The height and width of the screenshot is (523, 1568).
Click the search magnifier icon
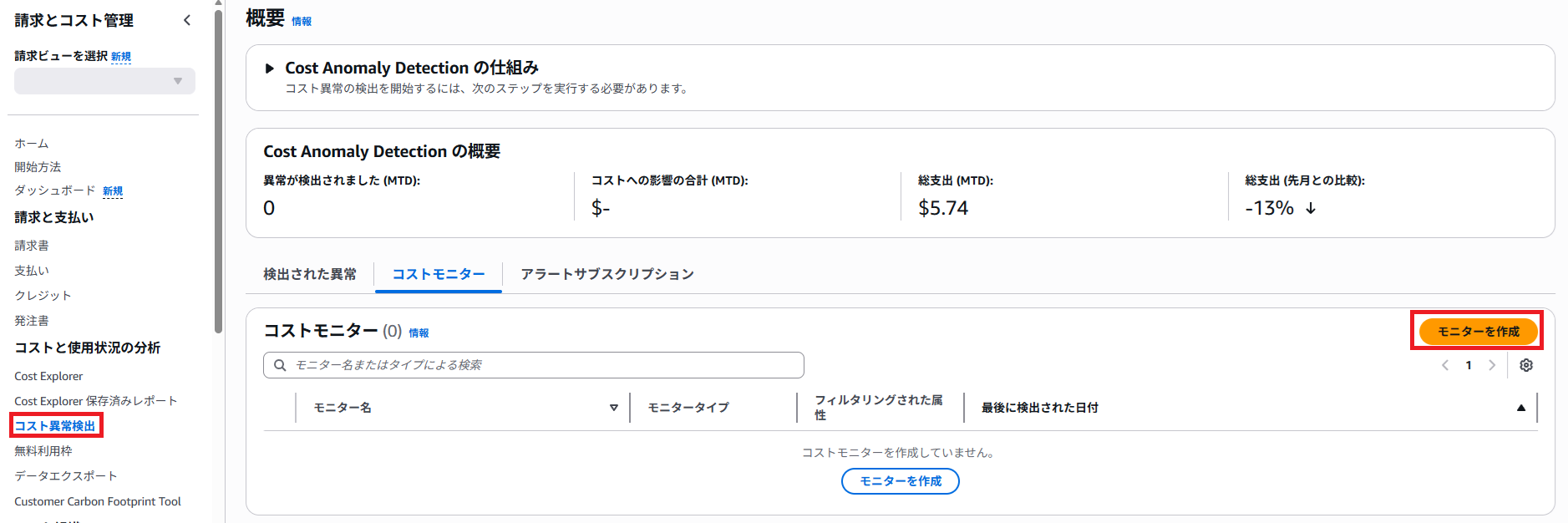click(281, 365)
